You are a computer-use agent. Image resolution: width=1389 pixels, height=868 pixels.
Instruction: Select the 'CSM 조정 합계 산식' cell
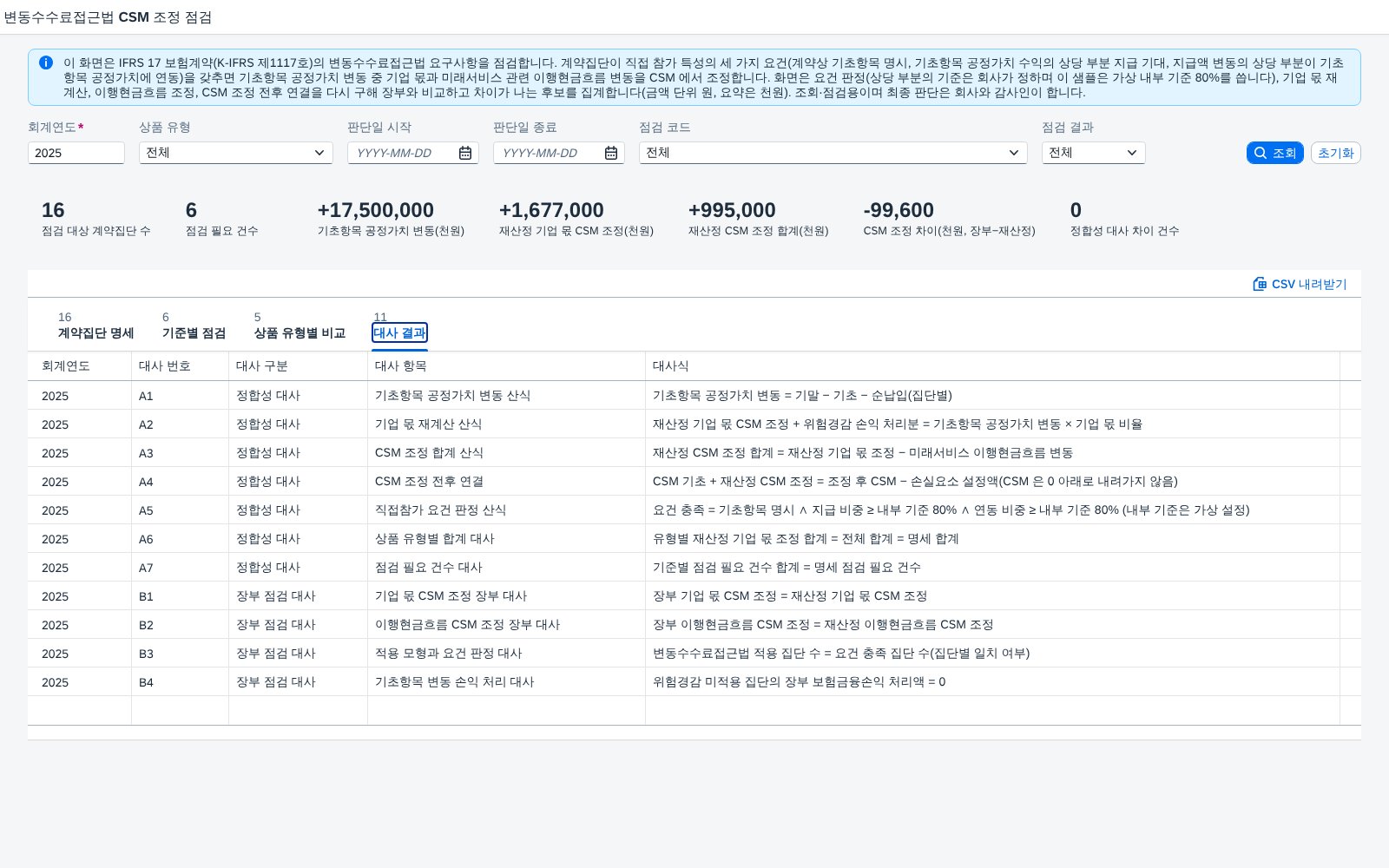pos(507,453)
